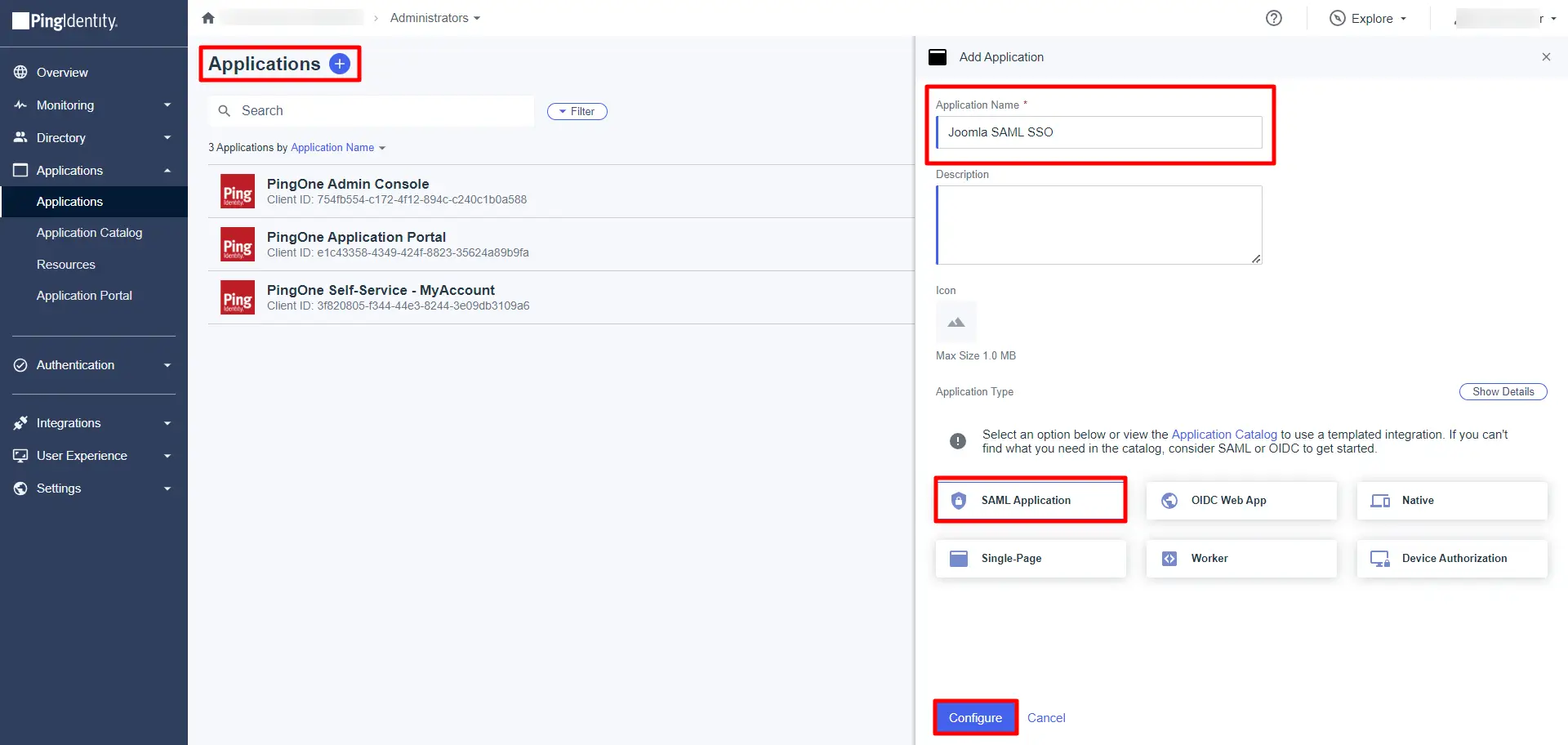1568x745 pixels.
Task: Click the Cancel link
Action: [x=1046, y=718]
